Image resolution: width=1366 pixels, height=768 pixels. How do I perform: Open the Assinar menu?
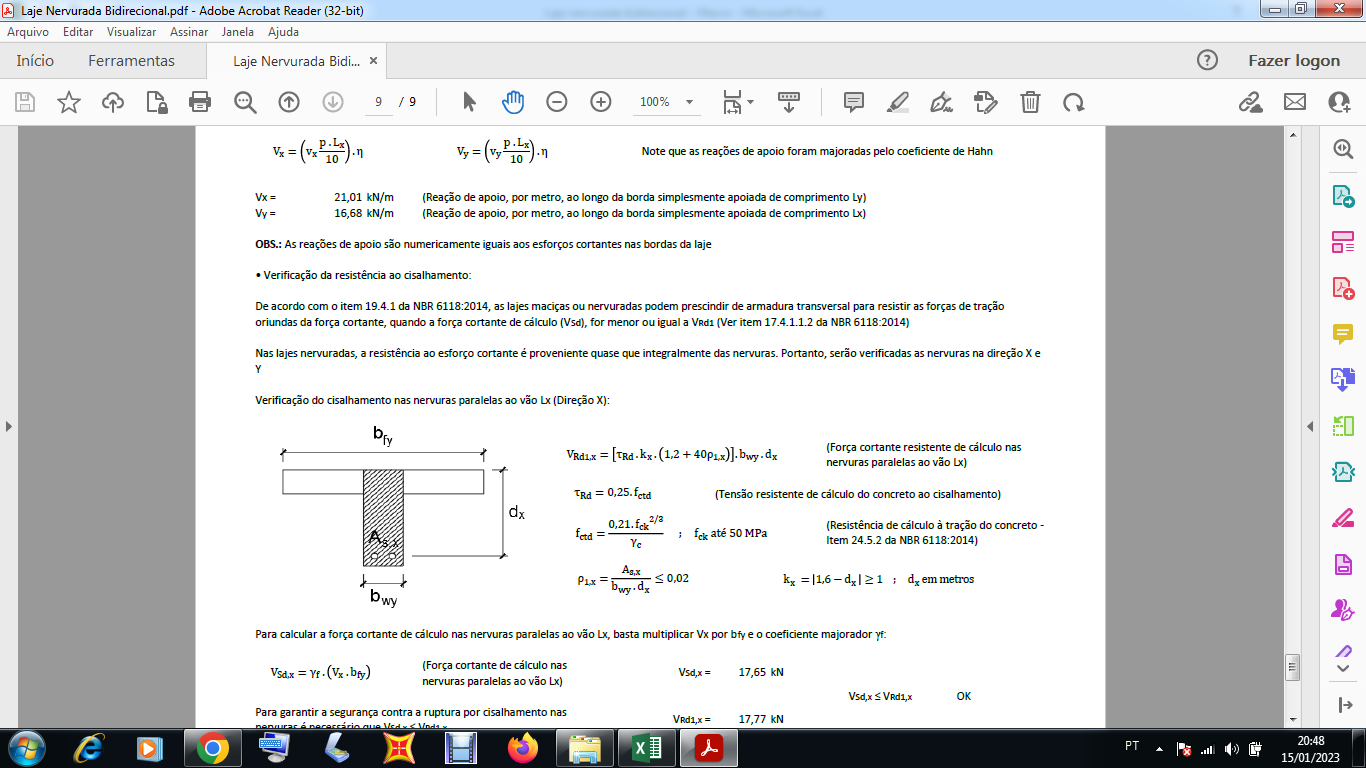pyautogui.click(x=189, y=32)
